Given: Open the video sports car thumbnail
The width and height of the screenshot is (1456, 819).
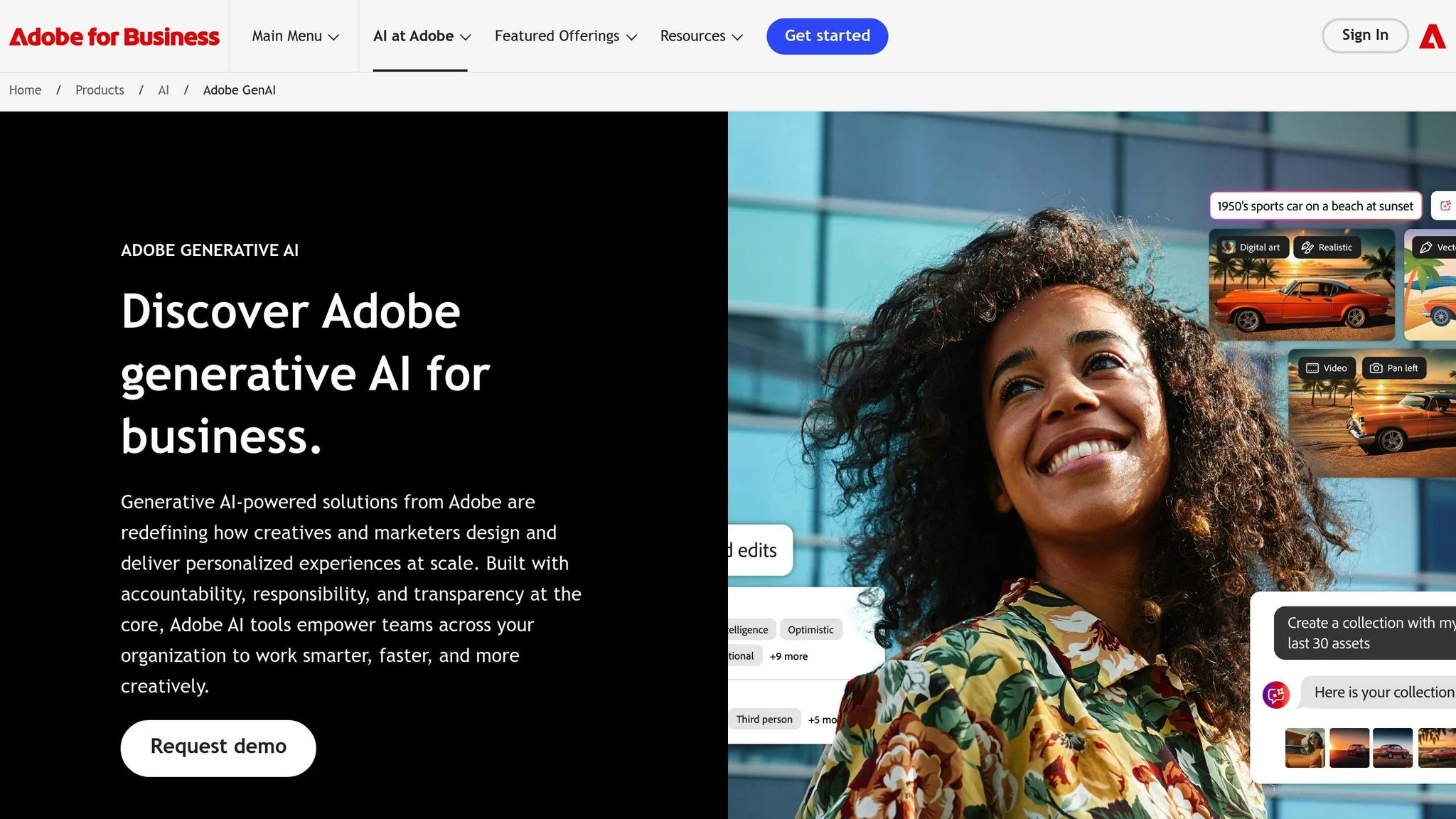Looking at the screenshot, I should click(x=1372, y=413).
